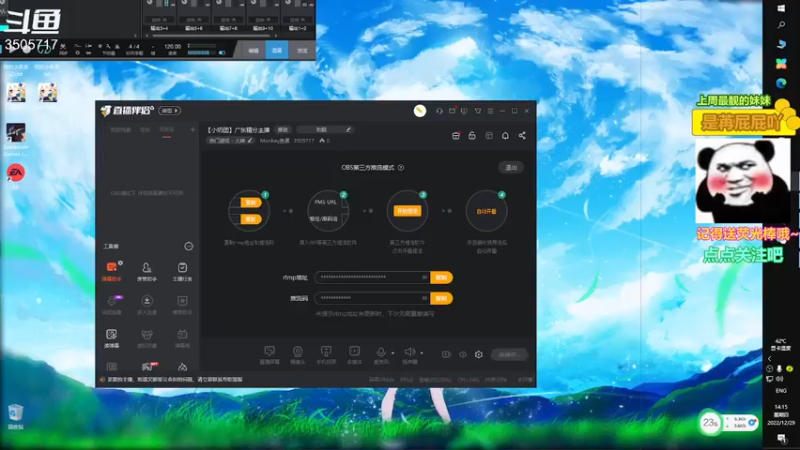Image resolution: width=800 pixels, height=450 pixels.
Task: Add a new scene with the plus tab
Action: 192,130
